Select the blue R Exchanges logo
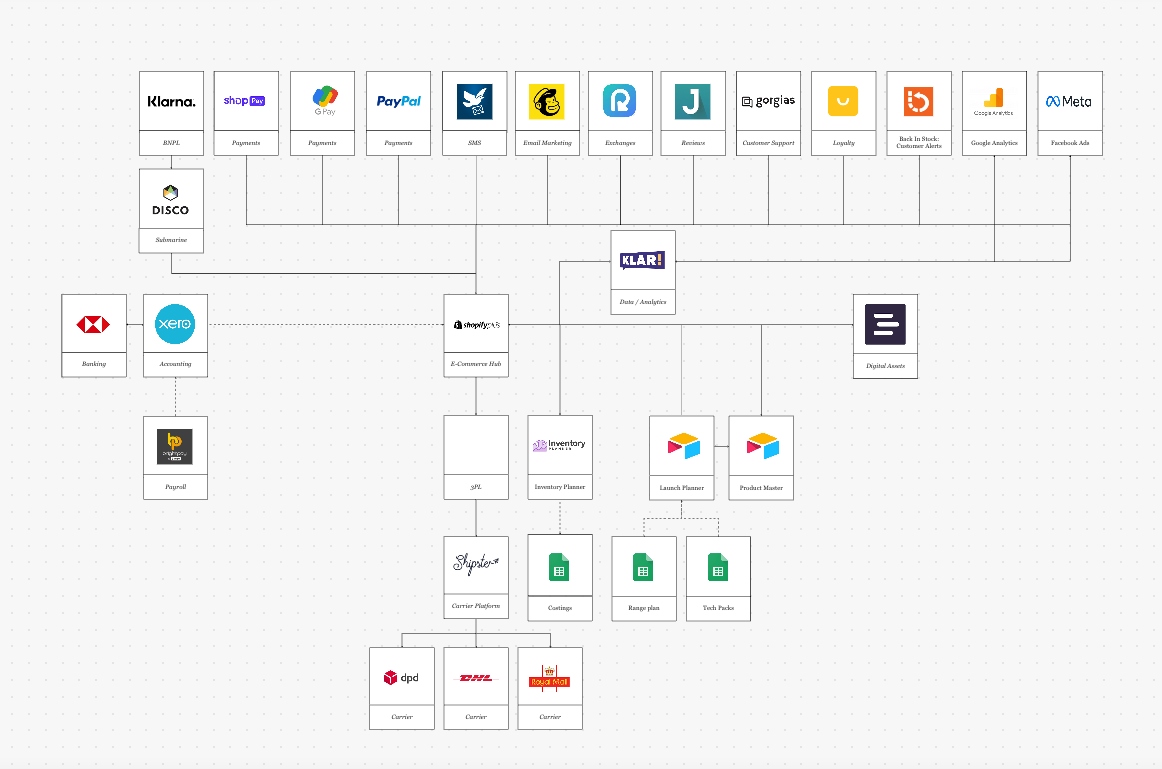This screenshot has height=769, width=1162. (620, 101)
